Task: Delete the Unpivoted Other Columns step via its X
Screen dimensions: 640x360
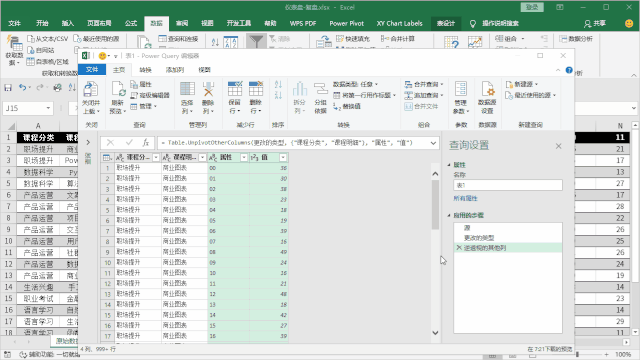Action: click(459, 247)
